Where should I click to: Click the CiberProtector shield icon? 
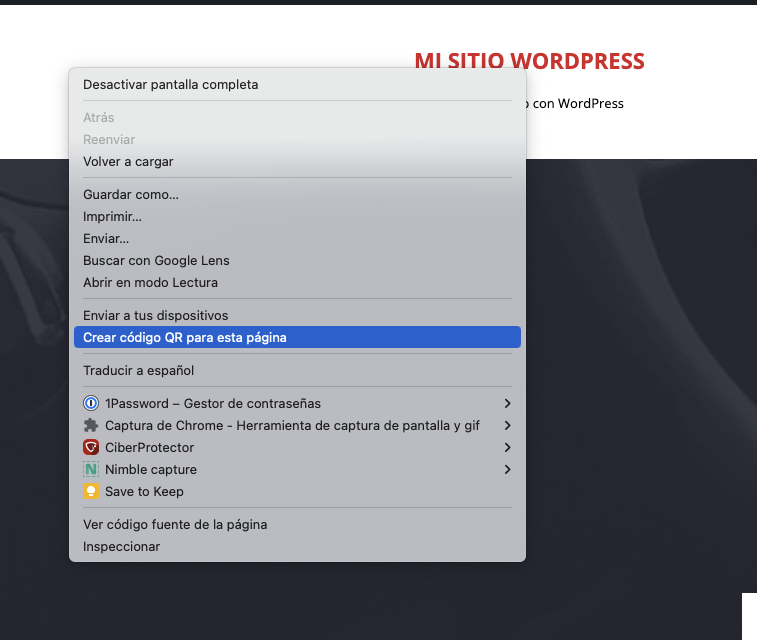coord(91,447)
